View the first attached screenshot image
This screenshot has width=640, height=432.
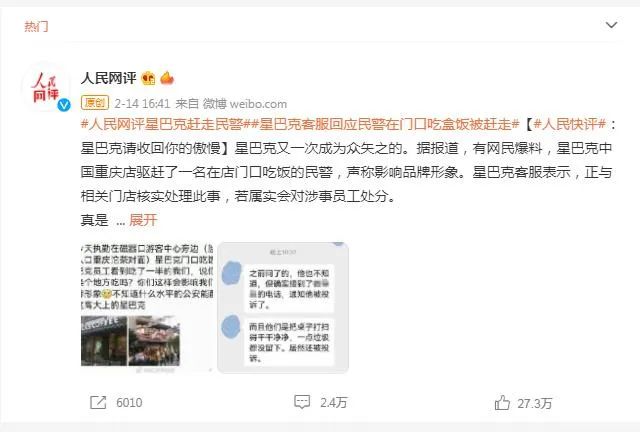147,308
